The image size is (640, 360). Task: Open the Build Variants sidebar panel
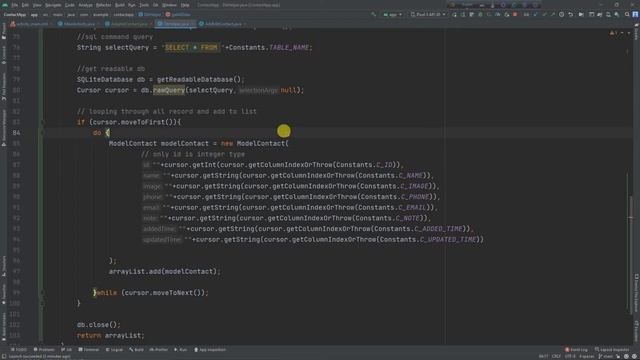pos(4,327)
